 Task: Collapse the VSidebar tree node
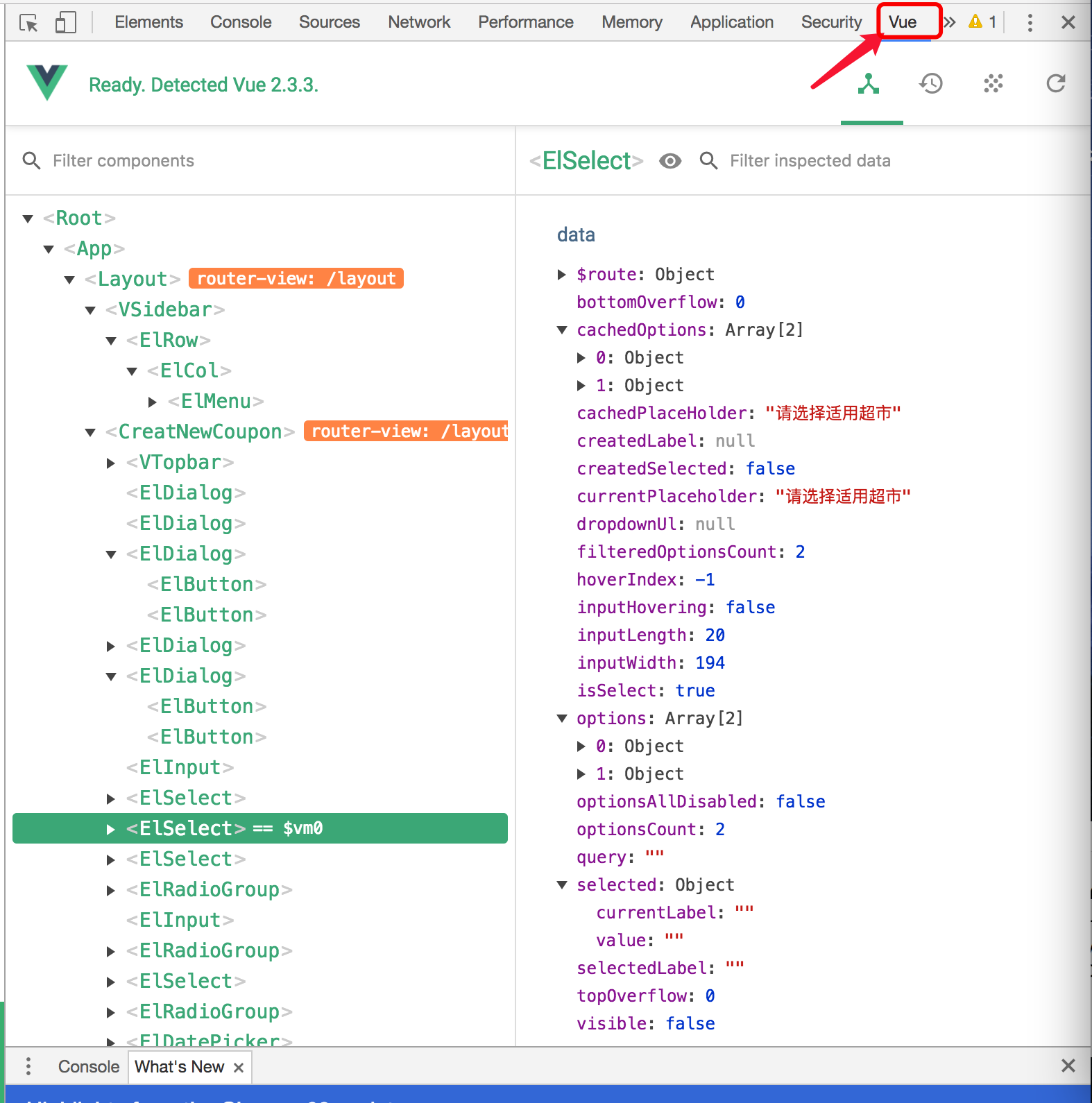coord(90,310)
